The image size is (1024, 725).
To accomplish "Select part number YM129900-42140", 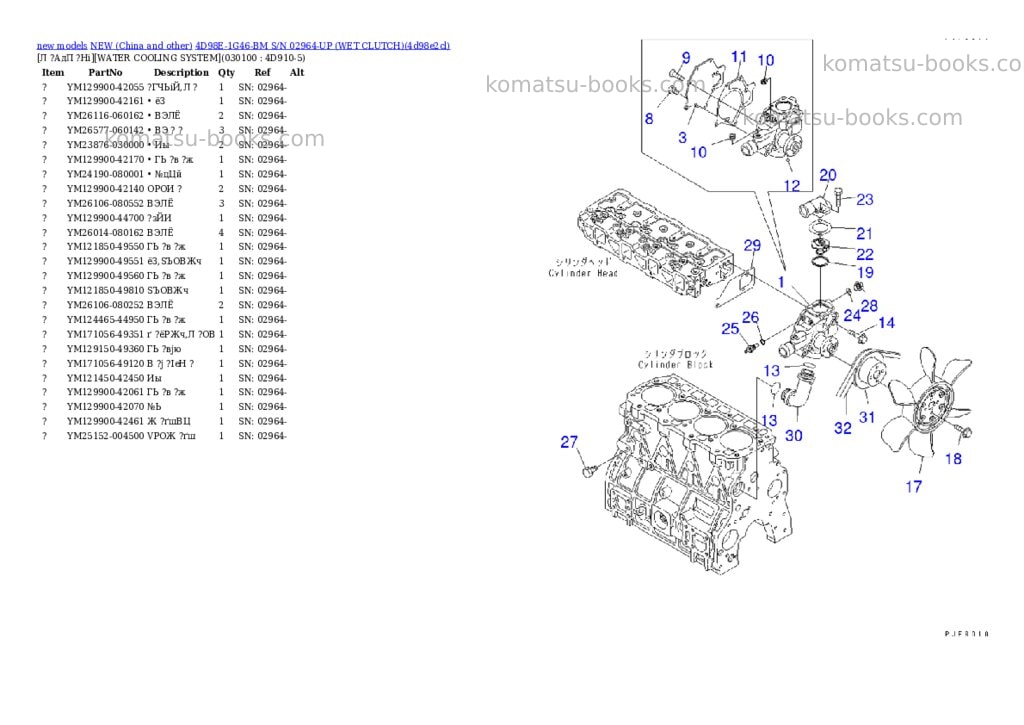I will [105, 189].
